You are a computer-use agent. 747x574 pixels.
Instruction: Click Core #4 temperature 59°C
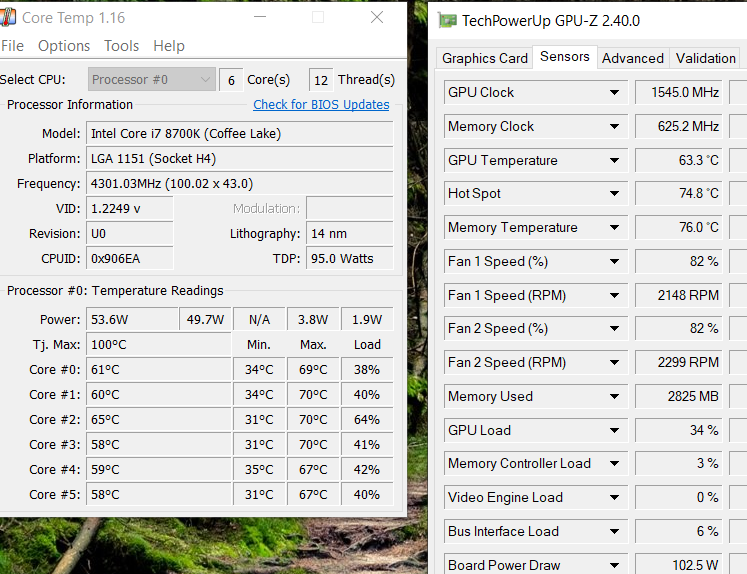(x=159, y=470)
